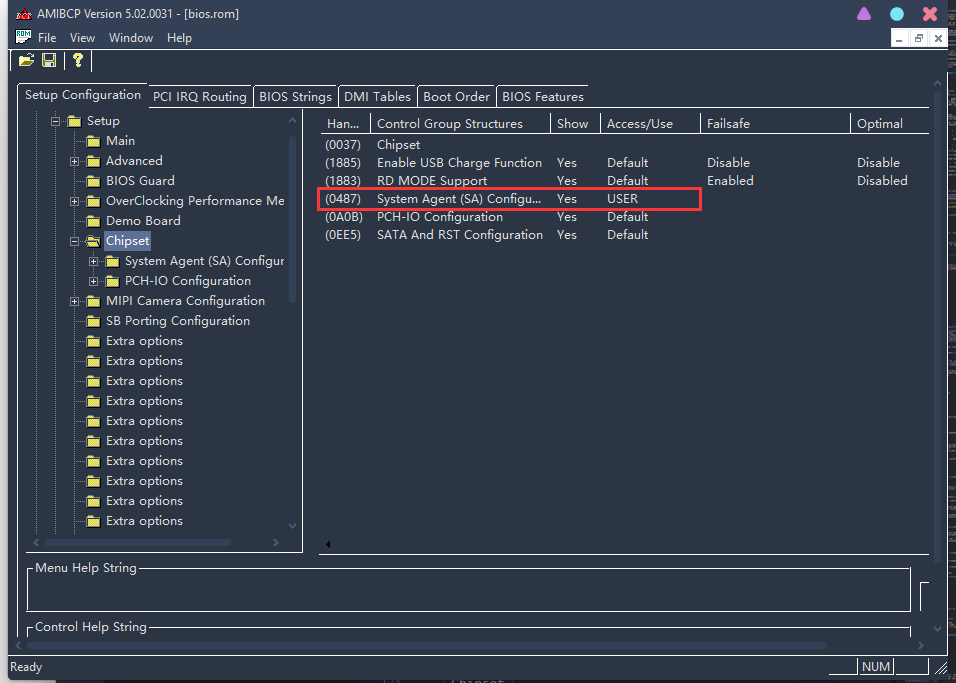Click the open Chipset folder icon
Image resolution: width=956 pixels, height=683 pixels.
pyautogui.click(x=93, y=241)
